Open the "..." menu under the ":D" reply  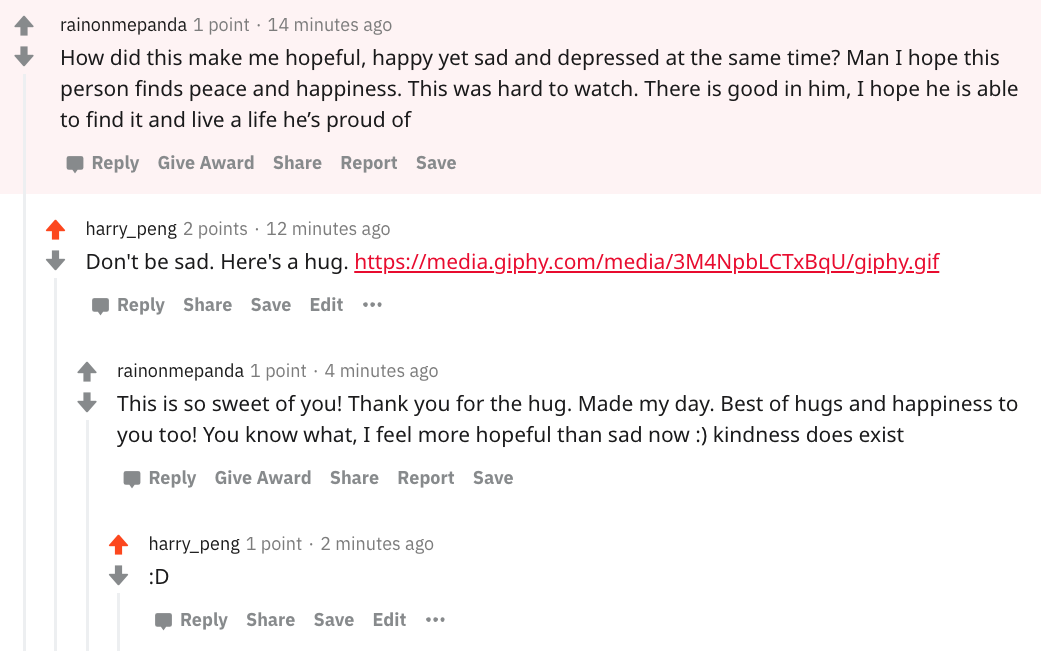(x=435, y=620)
